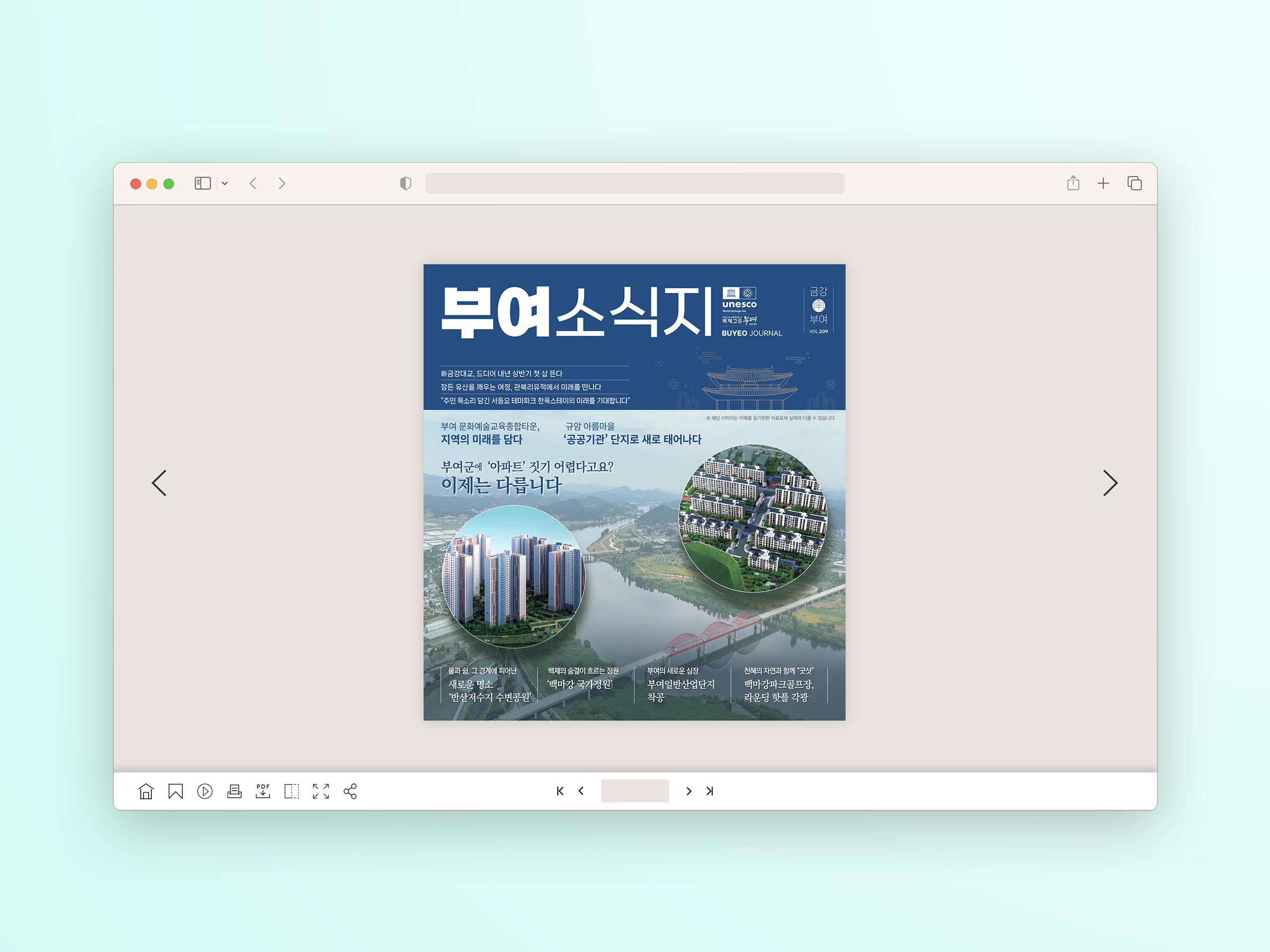1270x952 pixels.
Task: Print the magazine pages
Action: point(234,791)
